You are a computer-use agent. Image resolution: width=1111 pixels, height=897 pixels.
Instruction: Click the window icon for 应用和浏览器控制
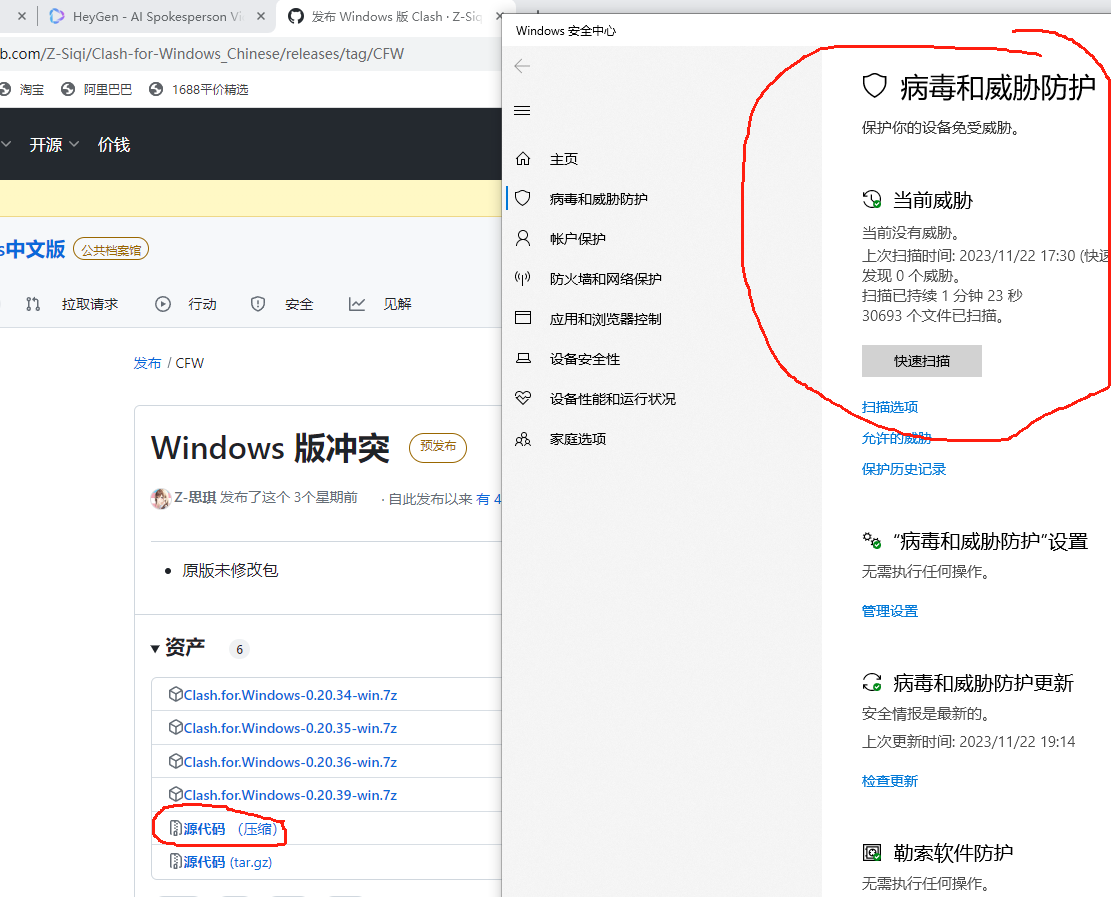pos(523,318)
